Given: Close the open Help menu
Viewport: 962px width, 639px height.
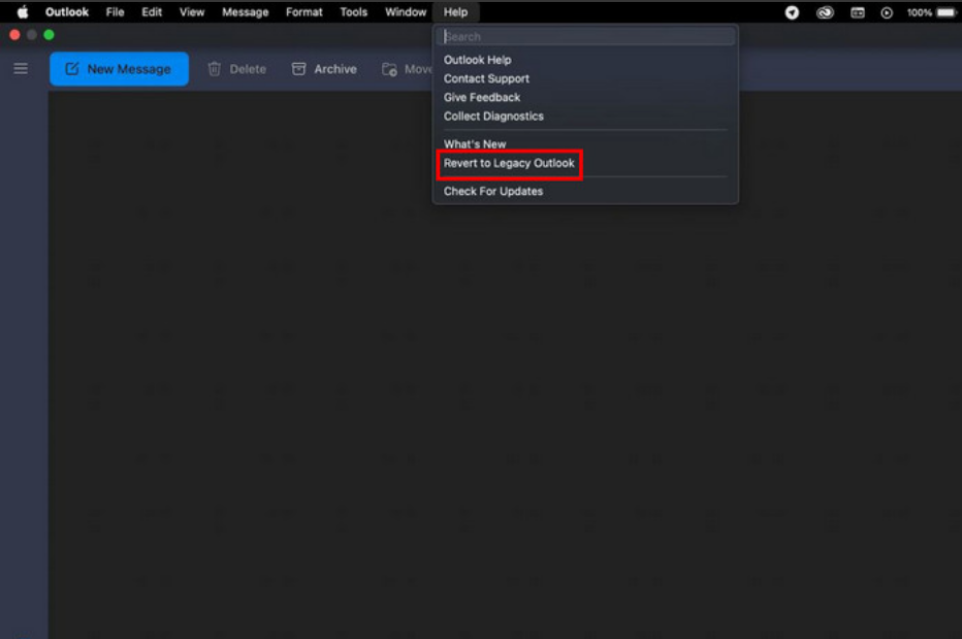Looking at the screenshot, I should 456,12.
